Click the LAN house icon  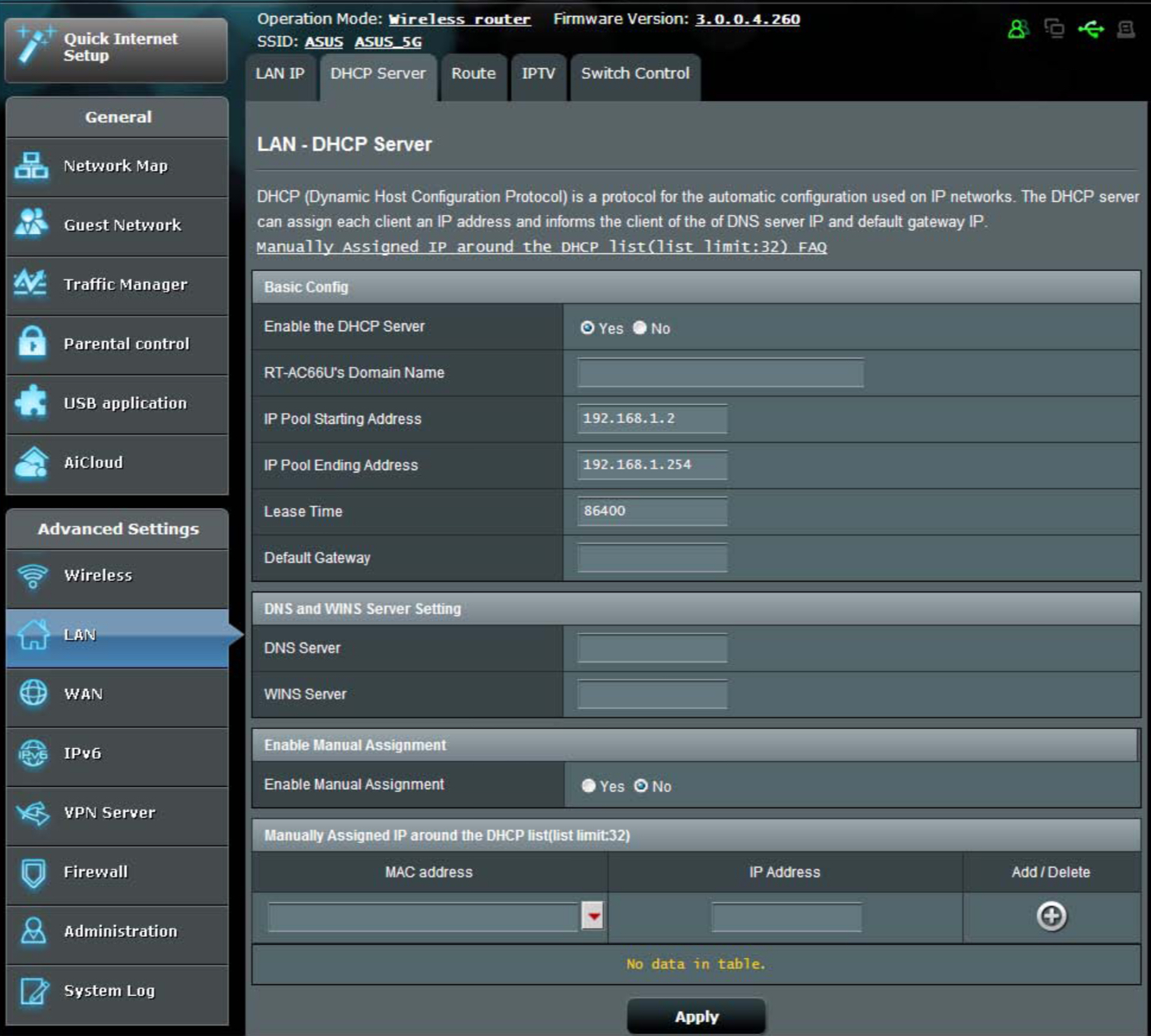[x=33, y=635]
